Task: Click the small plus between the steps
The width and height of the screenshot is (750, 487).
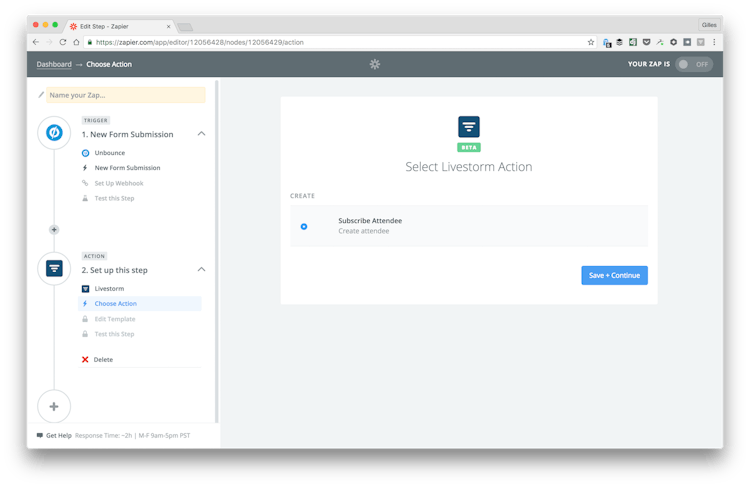Action: (x=54, y=230)
